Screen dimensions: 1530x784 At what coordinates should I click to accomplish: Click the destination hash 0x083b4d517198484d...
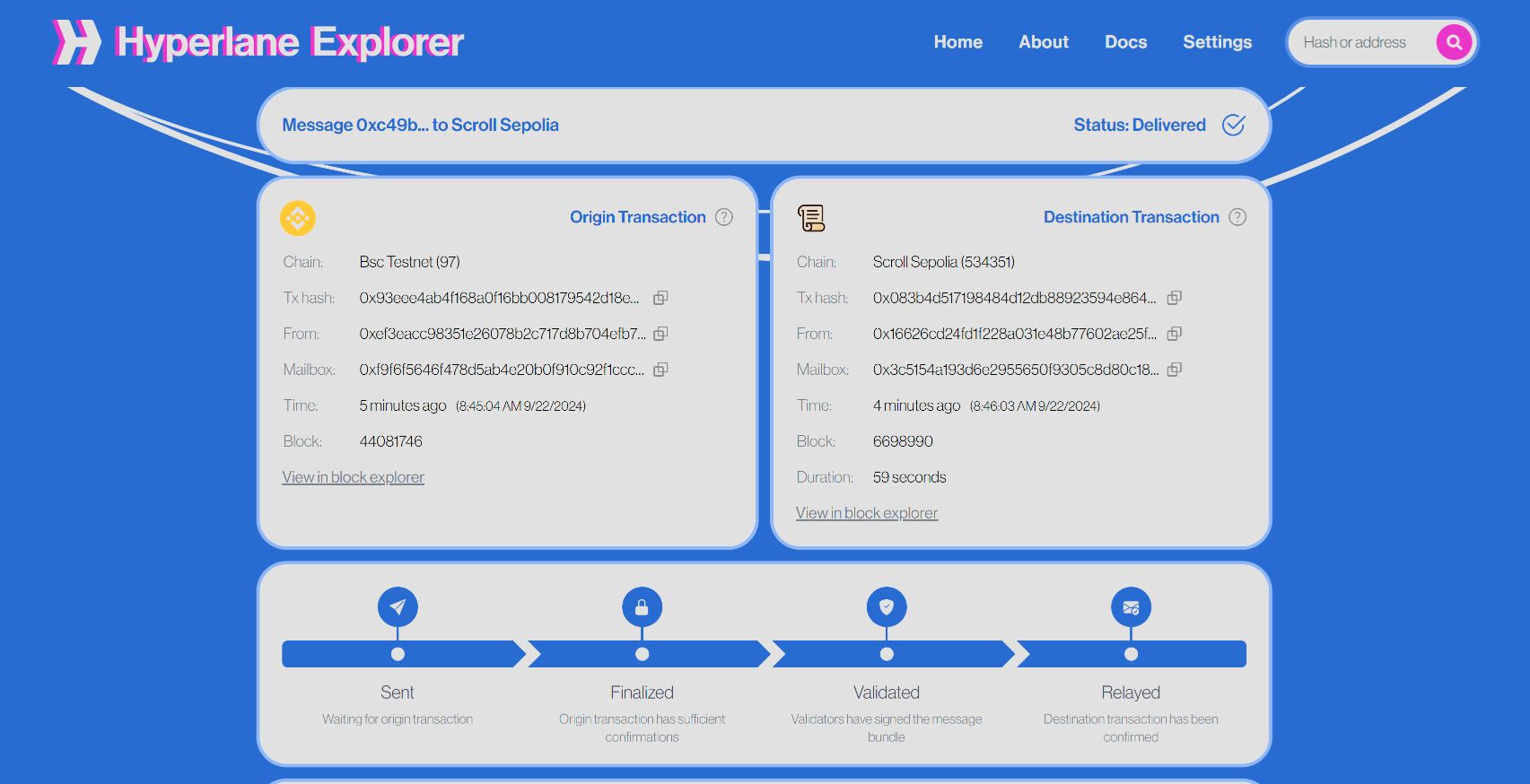point(1015,298)
